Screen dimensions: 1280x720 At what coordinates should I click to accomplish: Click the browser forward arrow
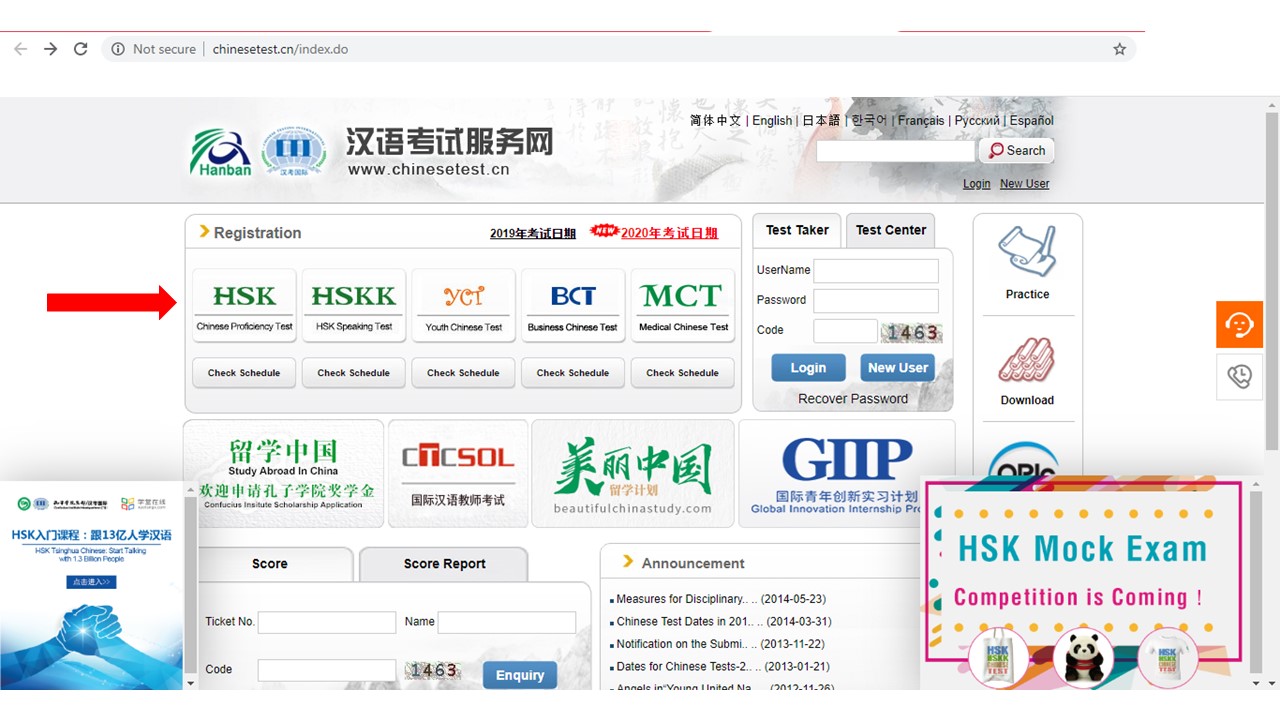[51, 49]
